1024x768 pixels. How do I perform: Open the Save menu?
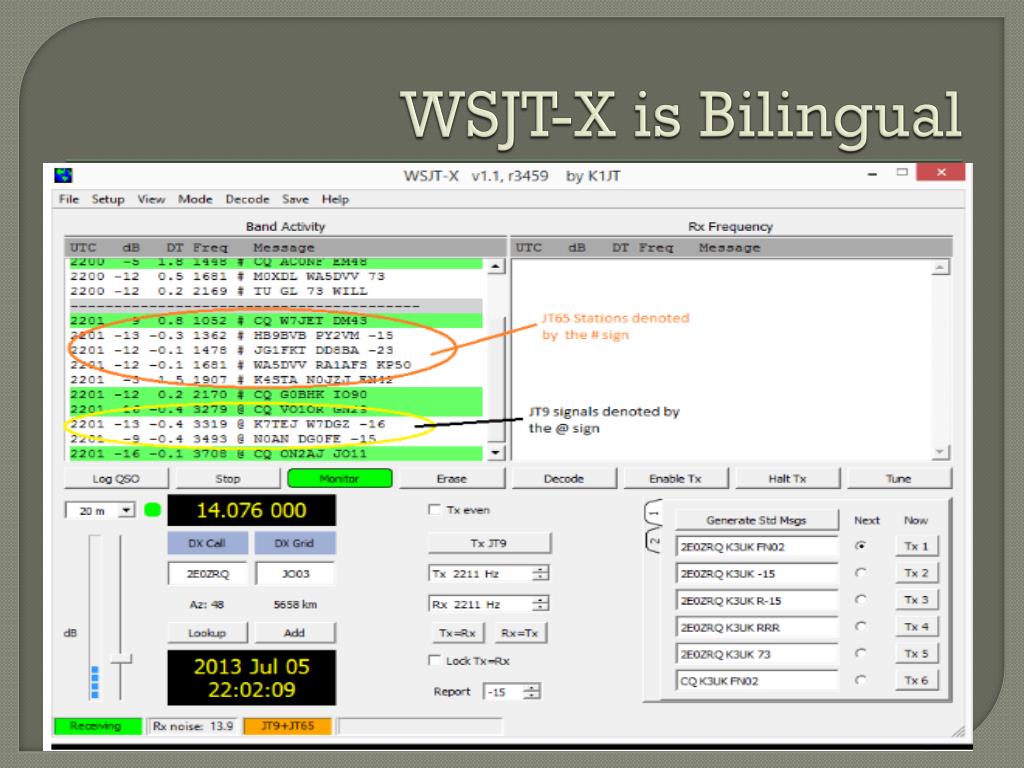click(295, 199)
